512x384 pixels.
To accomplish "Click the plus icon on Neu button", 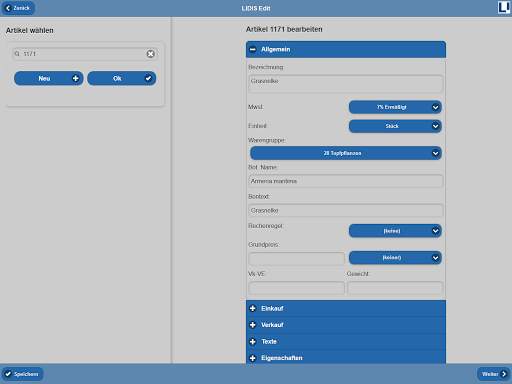I will [76, 78].
